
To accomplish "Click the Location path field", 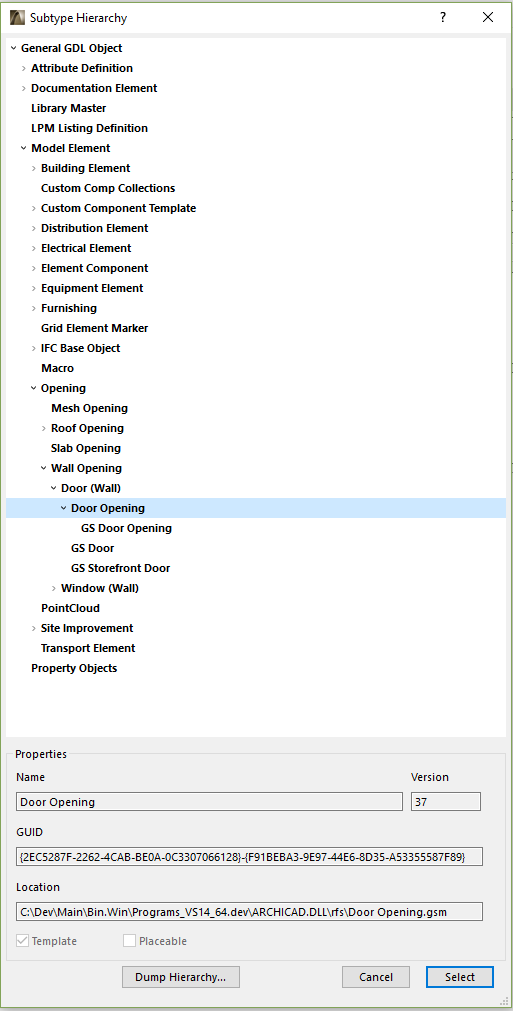I will [x=249, y=912].
